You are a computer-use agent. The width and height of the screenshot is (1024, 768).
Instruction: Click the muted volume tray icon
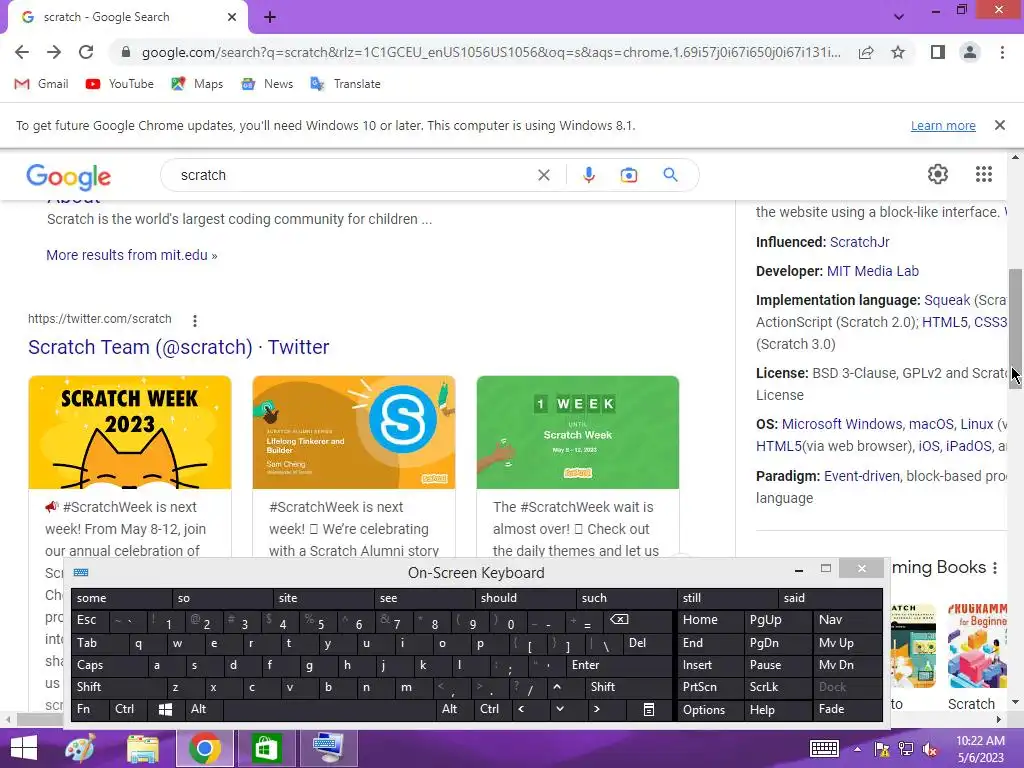(930, 749)
